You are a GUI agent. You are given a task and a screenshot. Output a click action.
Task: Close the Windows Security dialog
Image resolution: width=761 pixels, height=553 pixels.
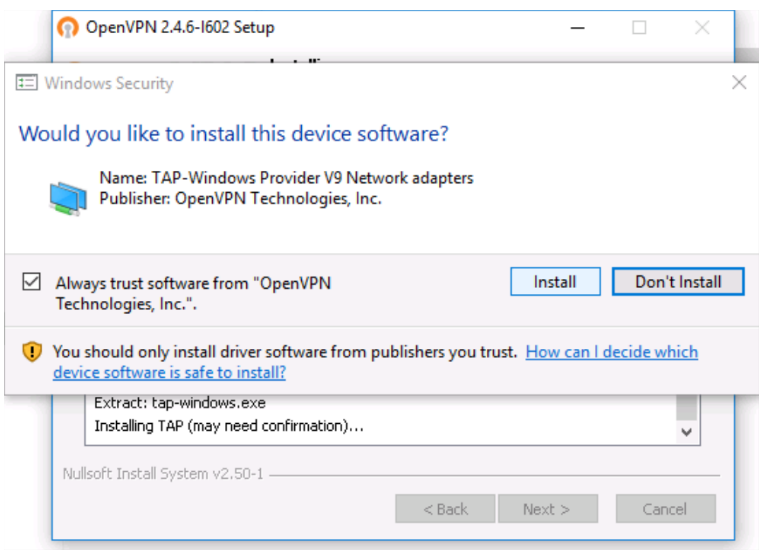click(739, 83)
